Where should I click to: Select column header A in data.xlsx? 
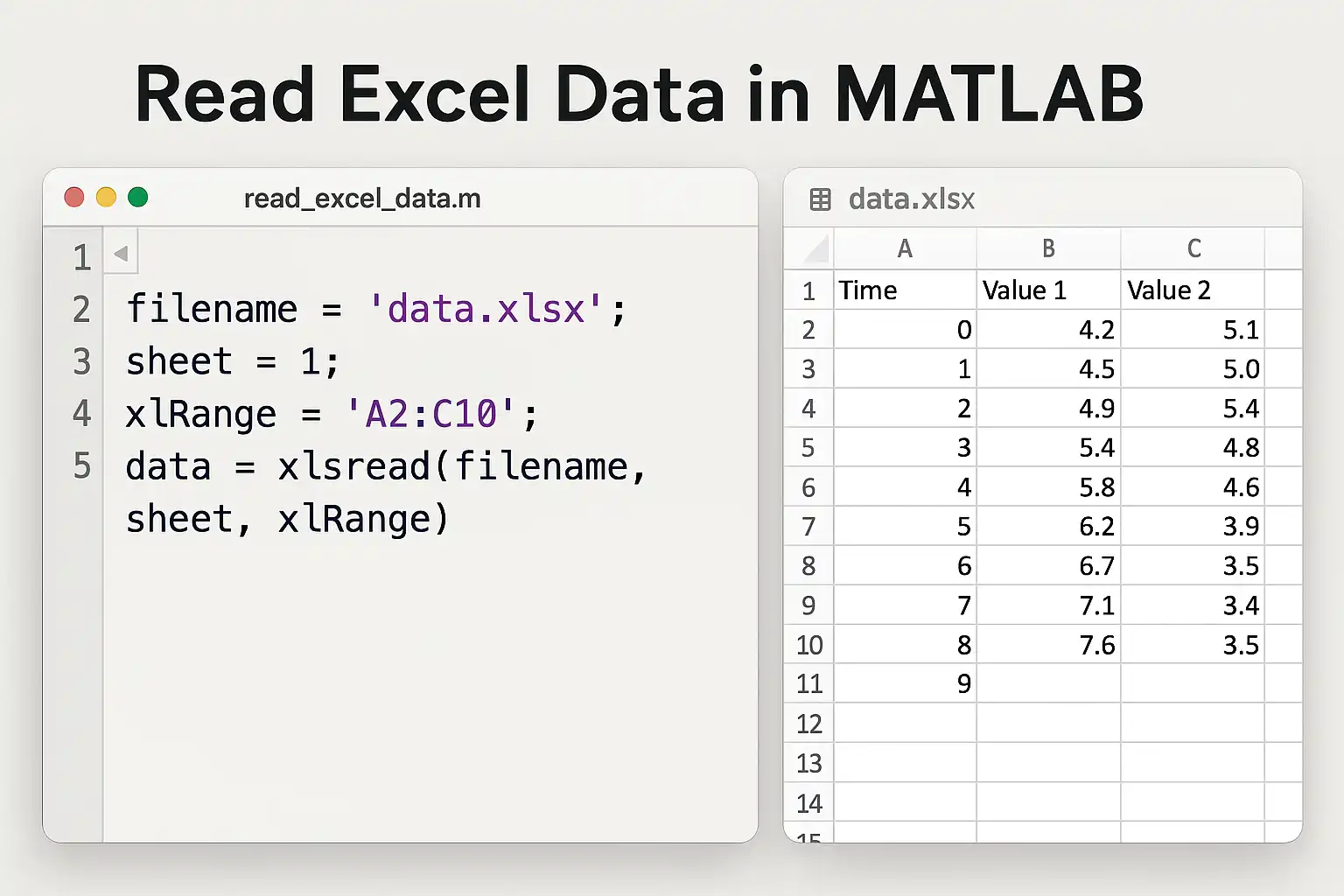coord(905,248)
